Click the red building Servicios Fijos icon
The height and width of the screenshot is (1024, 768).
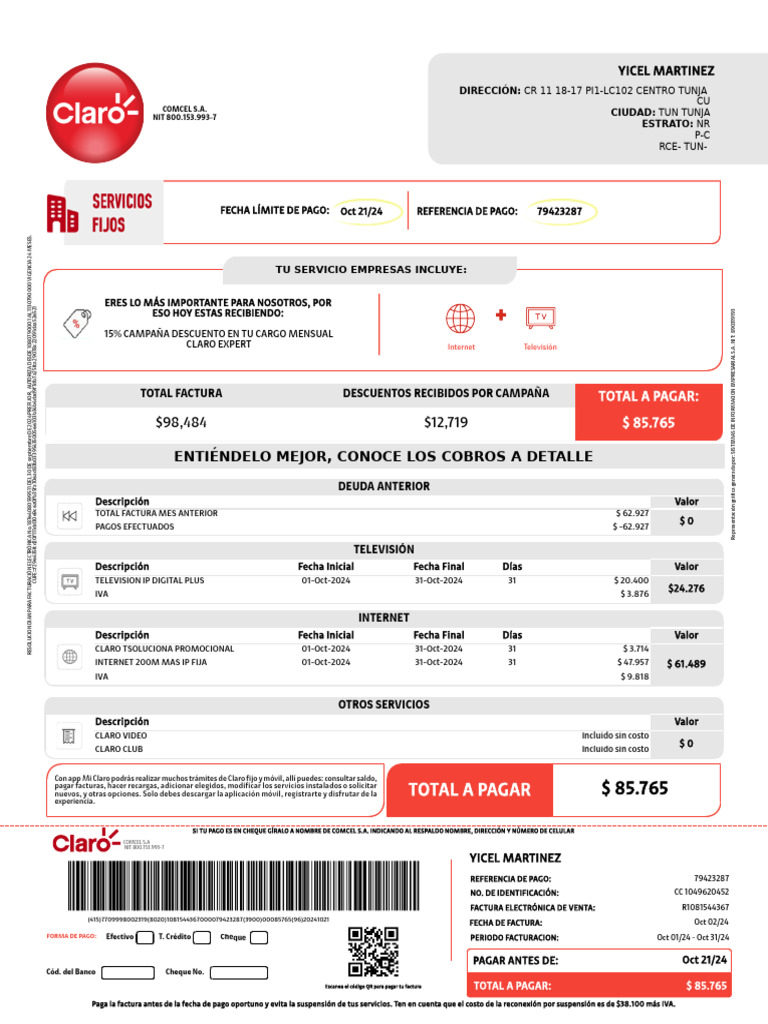(62, 214)
